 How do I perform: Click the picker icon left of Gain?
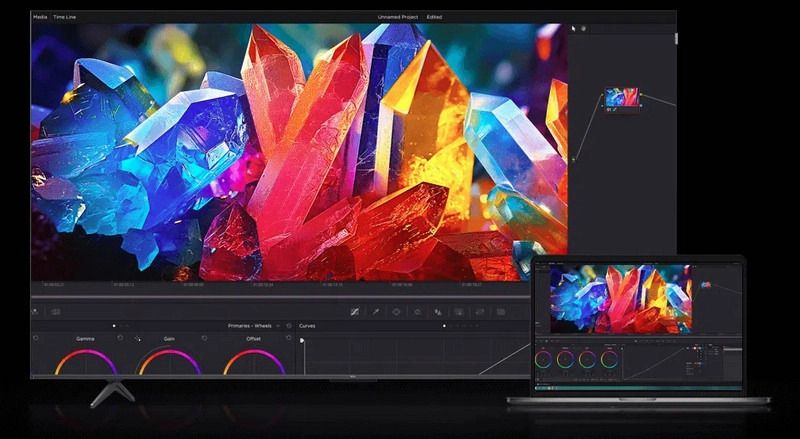point(138,339)
